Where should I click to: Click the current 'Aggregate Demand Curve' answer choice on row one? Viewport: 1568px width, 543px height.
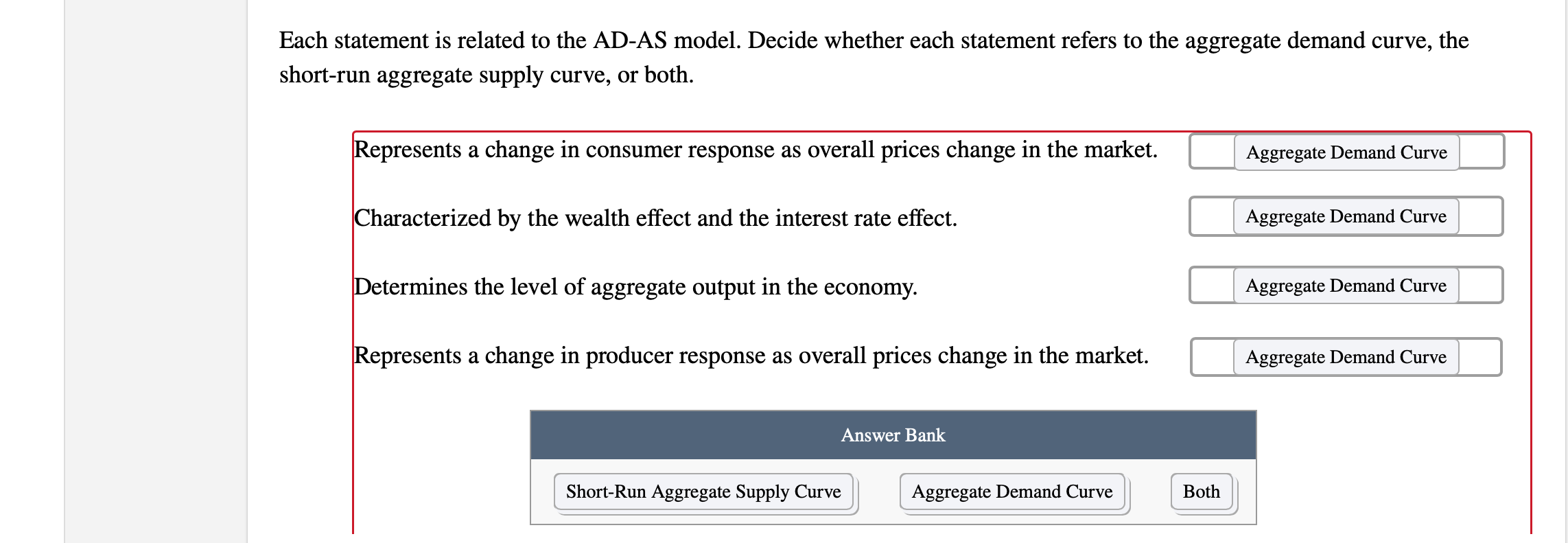click(1344, 152)
